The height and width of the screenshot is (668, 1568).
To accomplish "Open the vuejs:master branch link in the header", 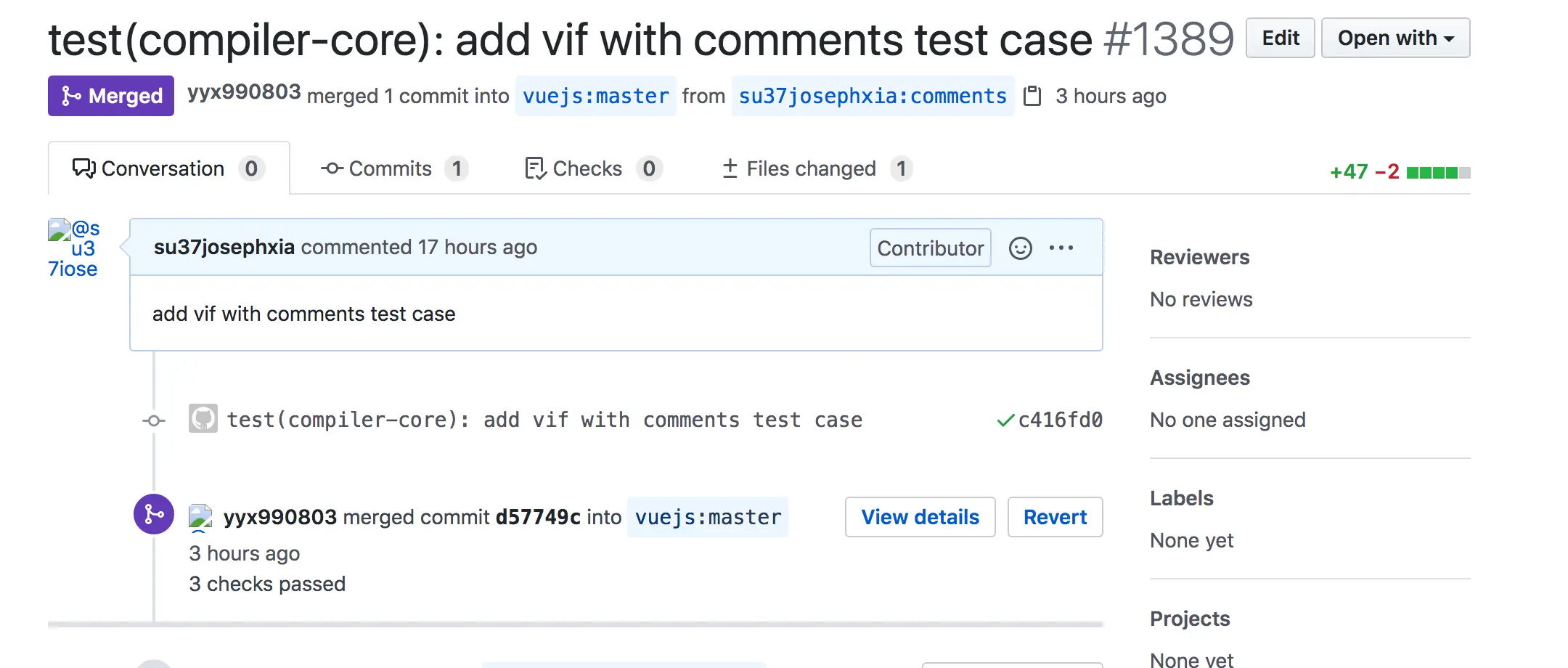I will tap(595, 96).
